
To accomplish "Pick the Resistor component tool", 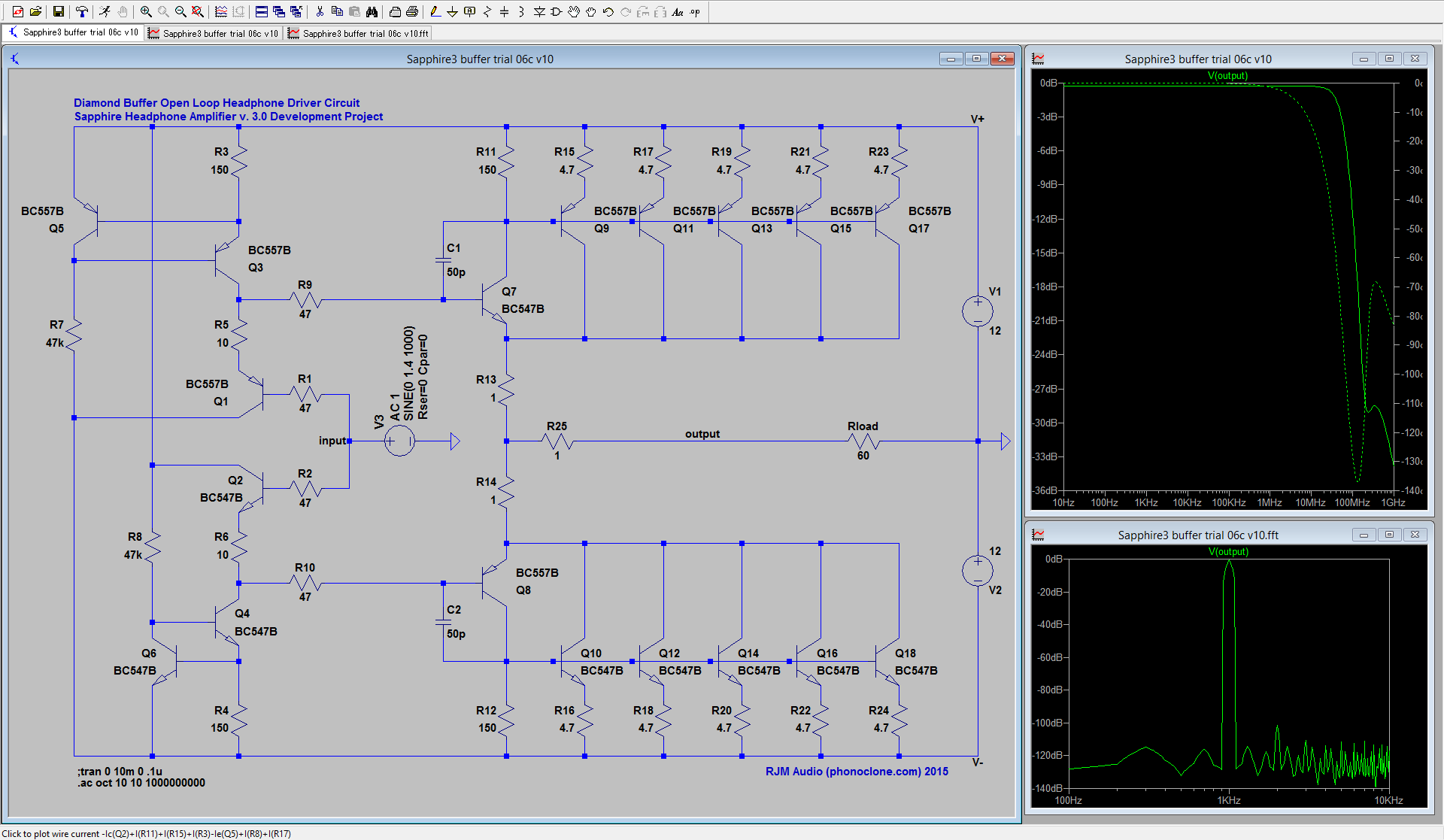I will 487,12.
